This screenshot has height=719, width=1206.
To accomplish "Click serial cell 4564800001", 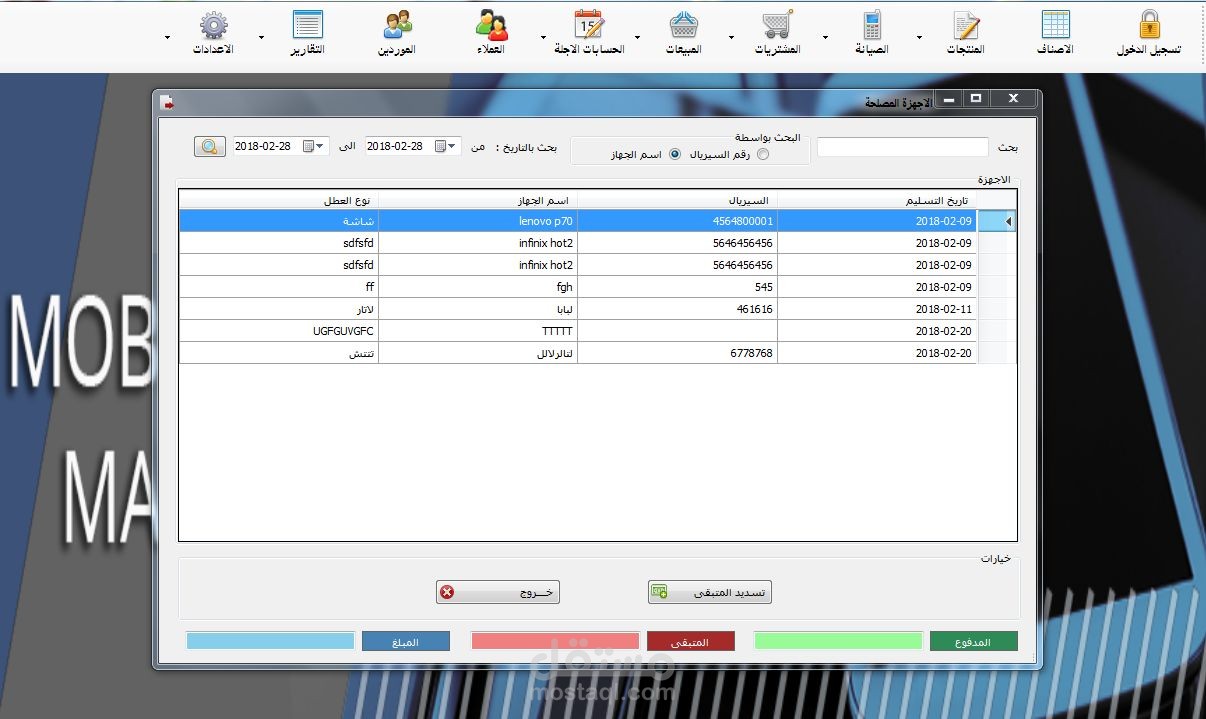I will coord(678,221).
